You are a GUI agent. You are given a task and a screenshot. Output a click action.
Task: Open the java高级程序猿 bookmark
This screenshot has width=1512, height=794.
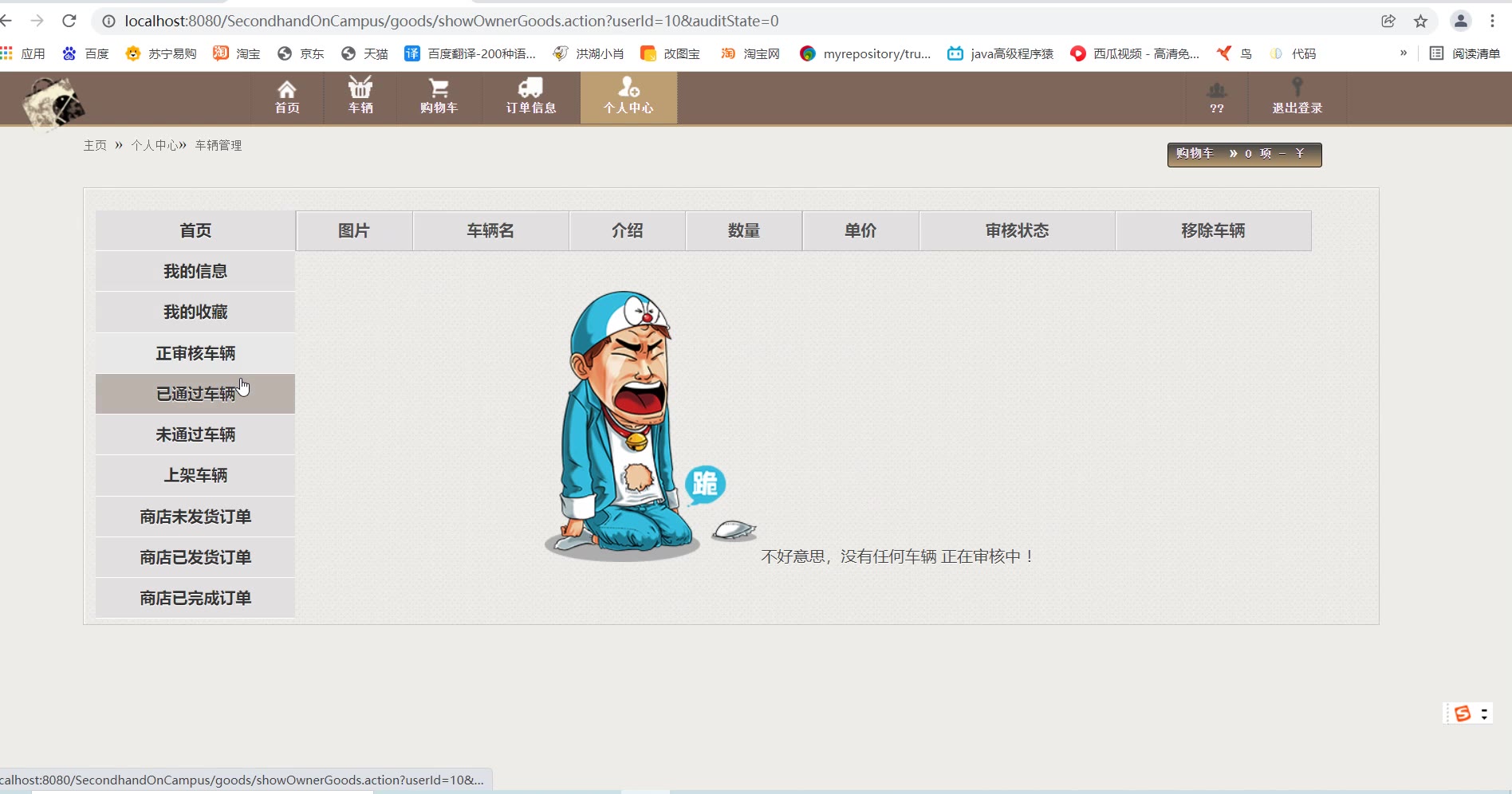point(1000,53)
